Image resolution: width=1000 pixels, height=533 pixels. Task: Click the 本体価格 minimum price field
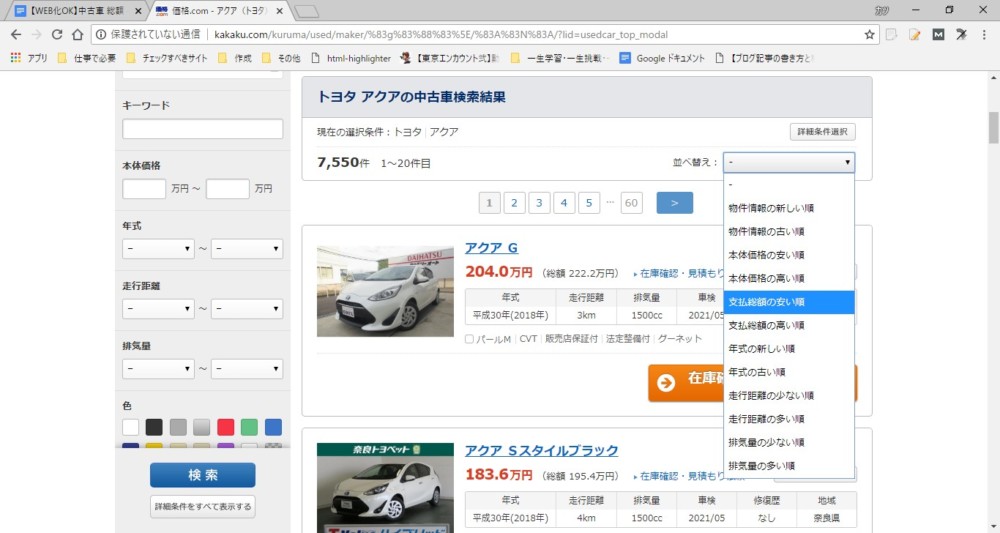[x=144, y=189]
